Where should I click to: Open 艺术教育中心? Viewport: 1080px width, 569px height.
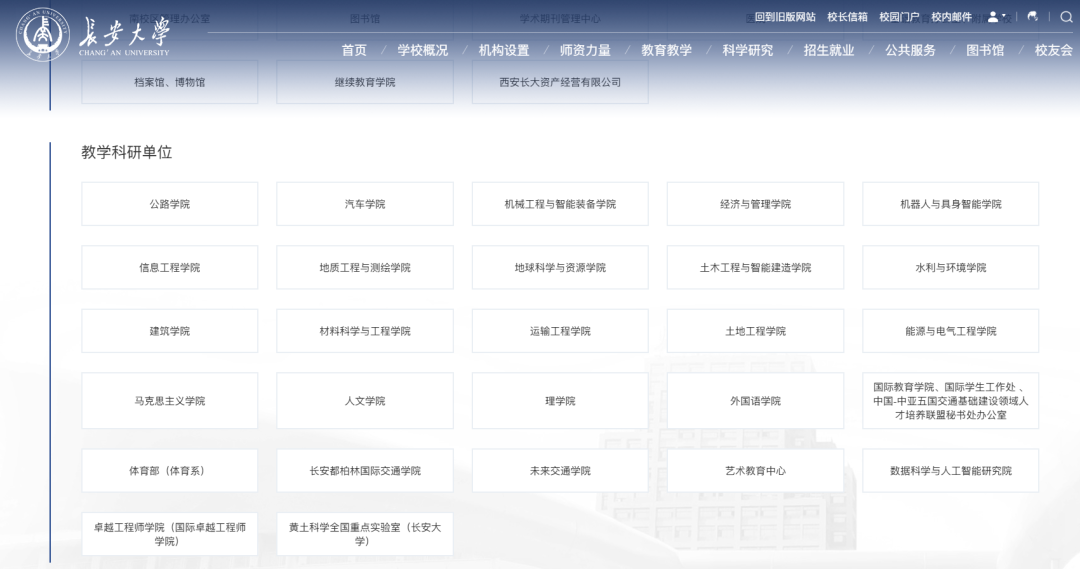point(756,471)
